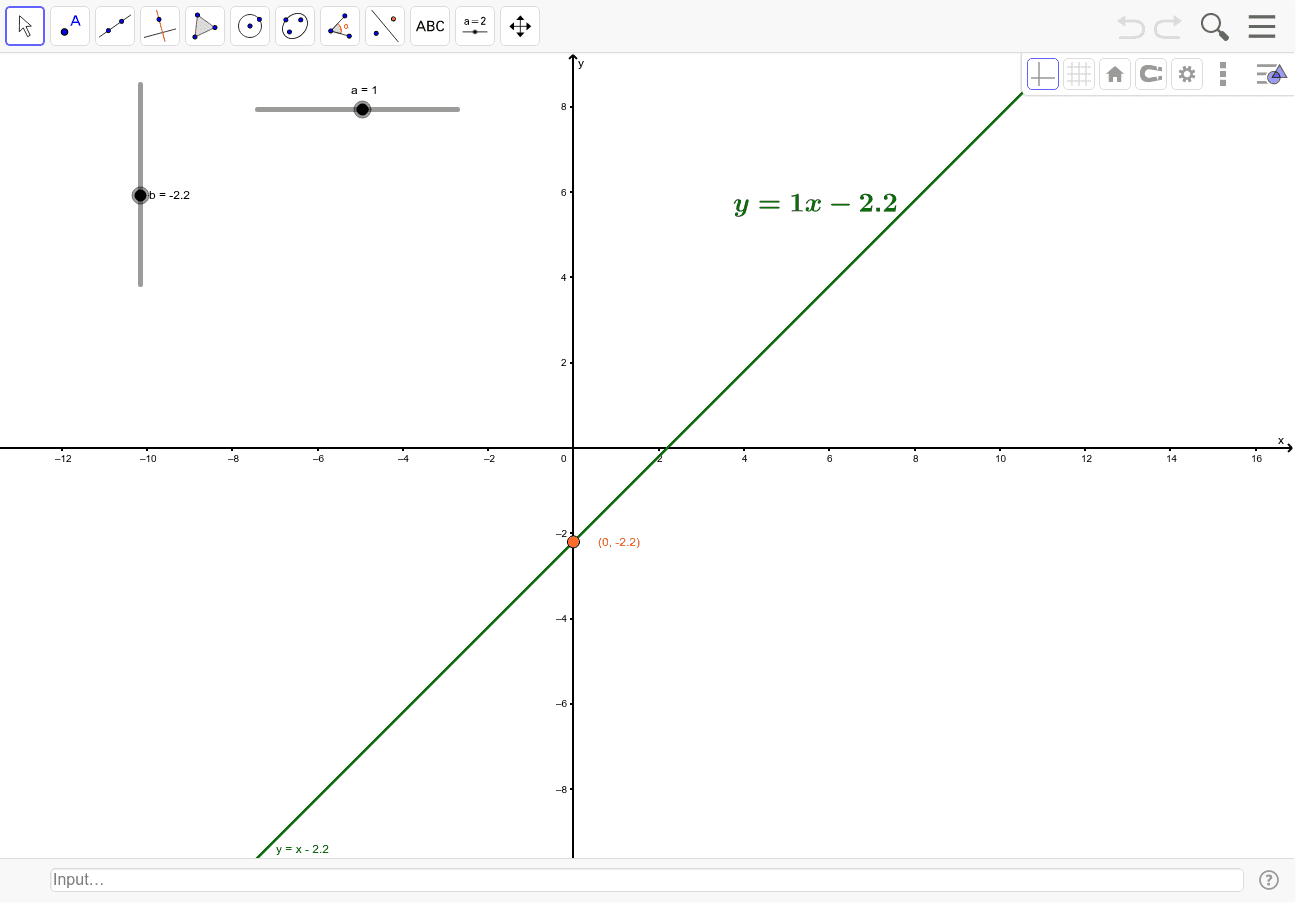1296x903 pixels.
Task: Toggle the style bar views icon
Action: (1270, 74)
